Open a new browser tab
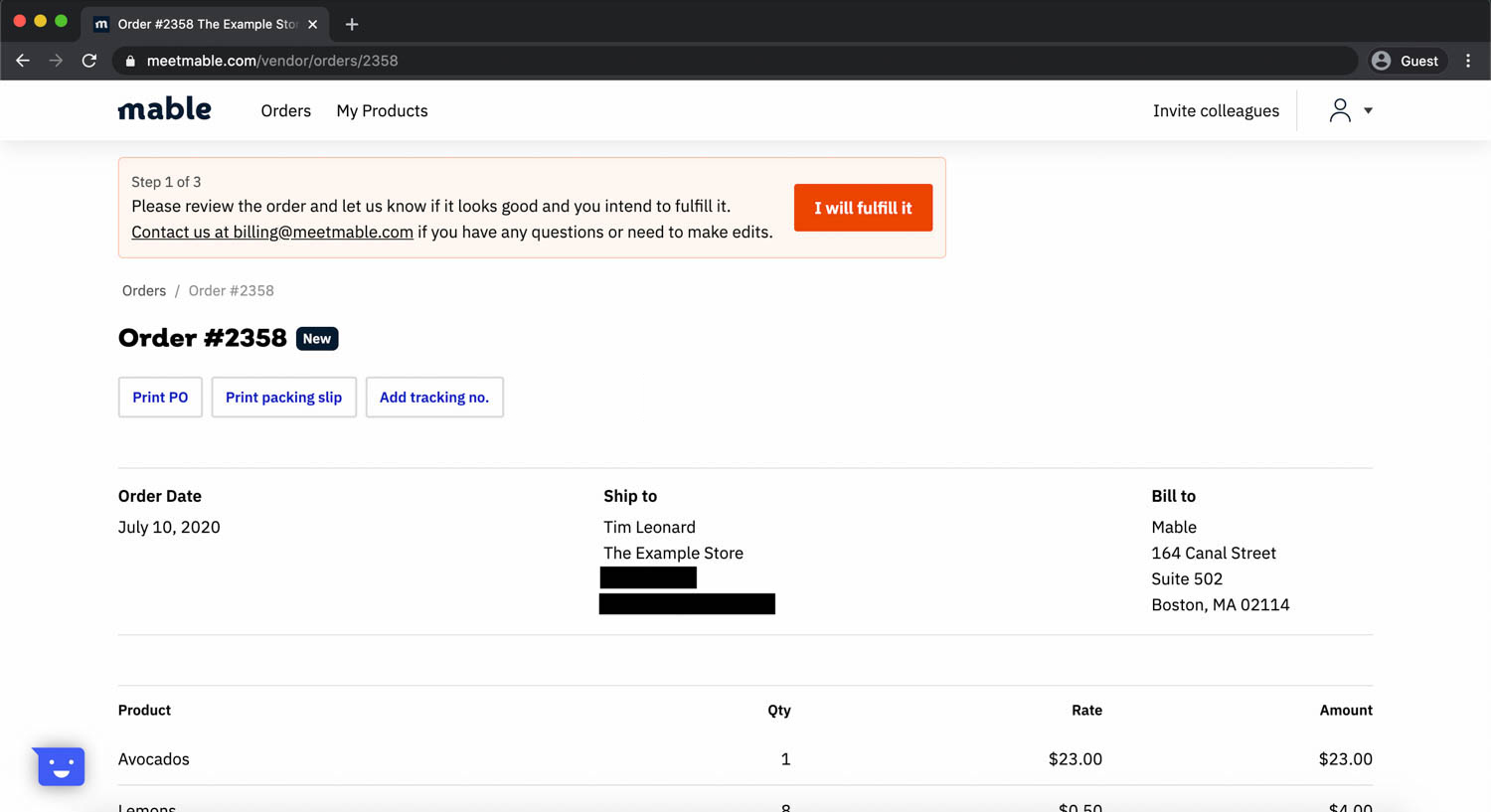 352,24
